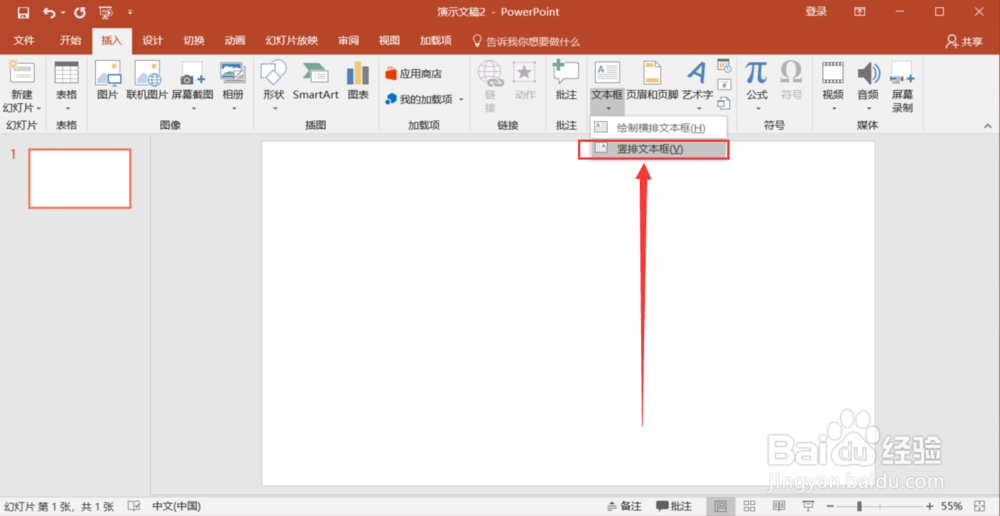The image size is (1000, 516).
Task: Start slideshow from beginning quick access icon
Action: coord(107,12)
